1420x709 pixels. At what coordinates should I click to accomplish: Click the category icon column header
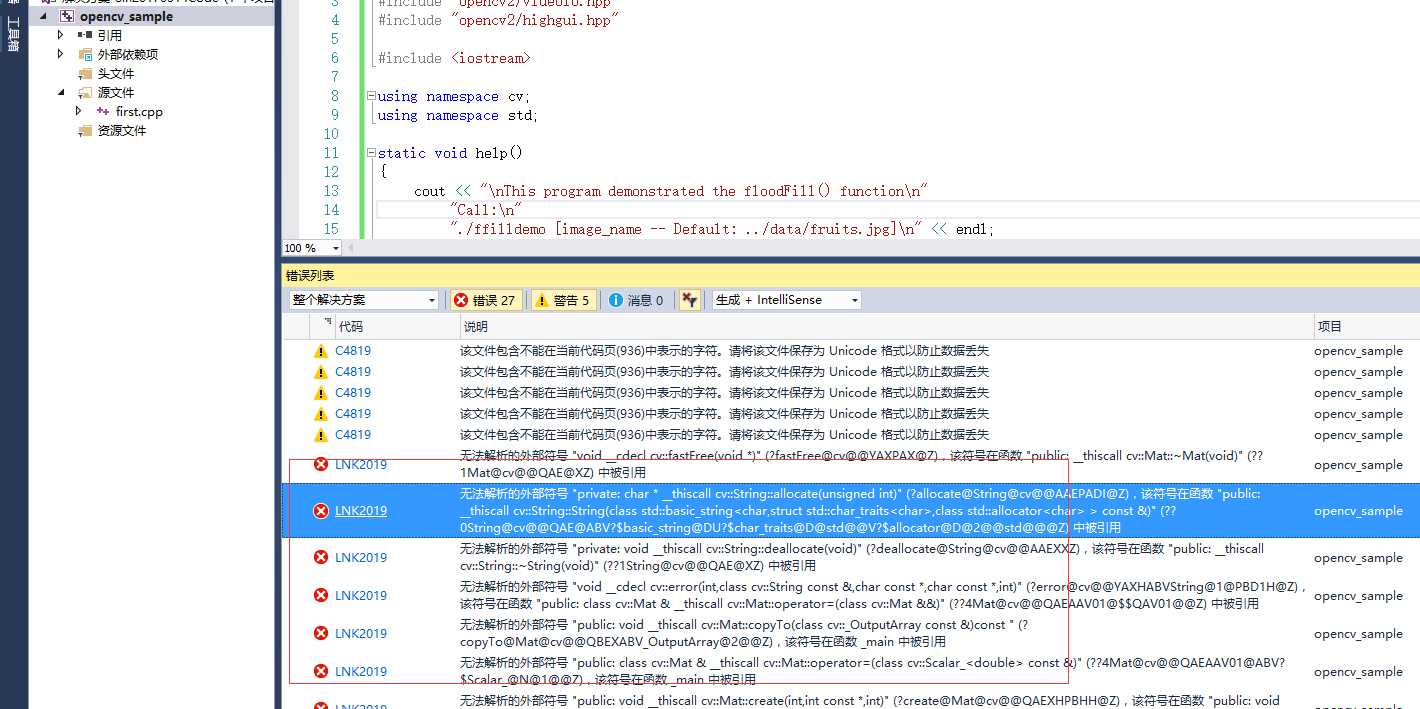coord(325,326)
